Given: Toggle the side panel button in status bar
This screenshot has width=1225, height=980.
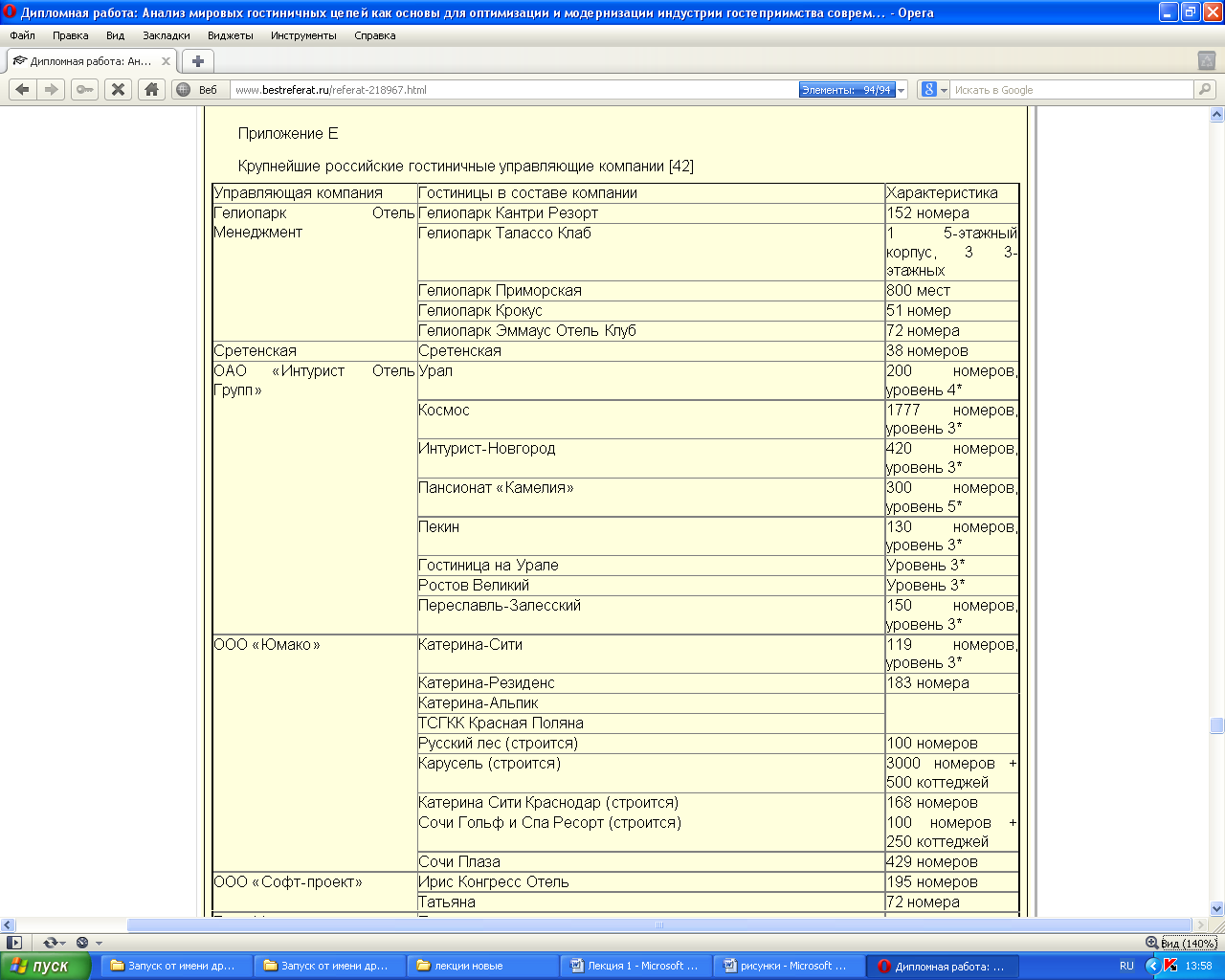Looking at the screenshot, I should coord(14,943).
